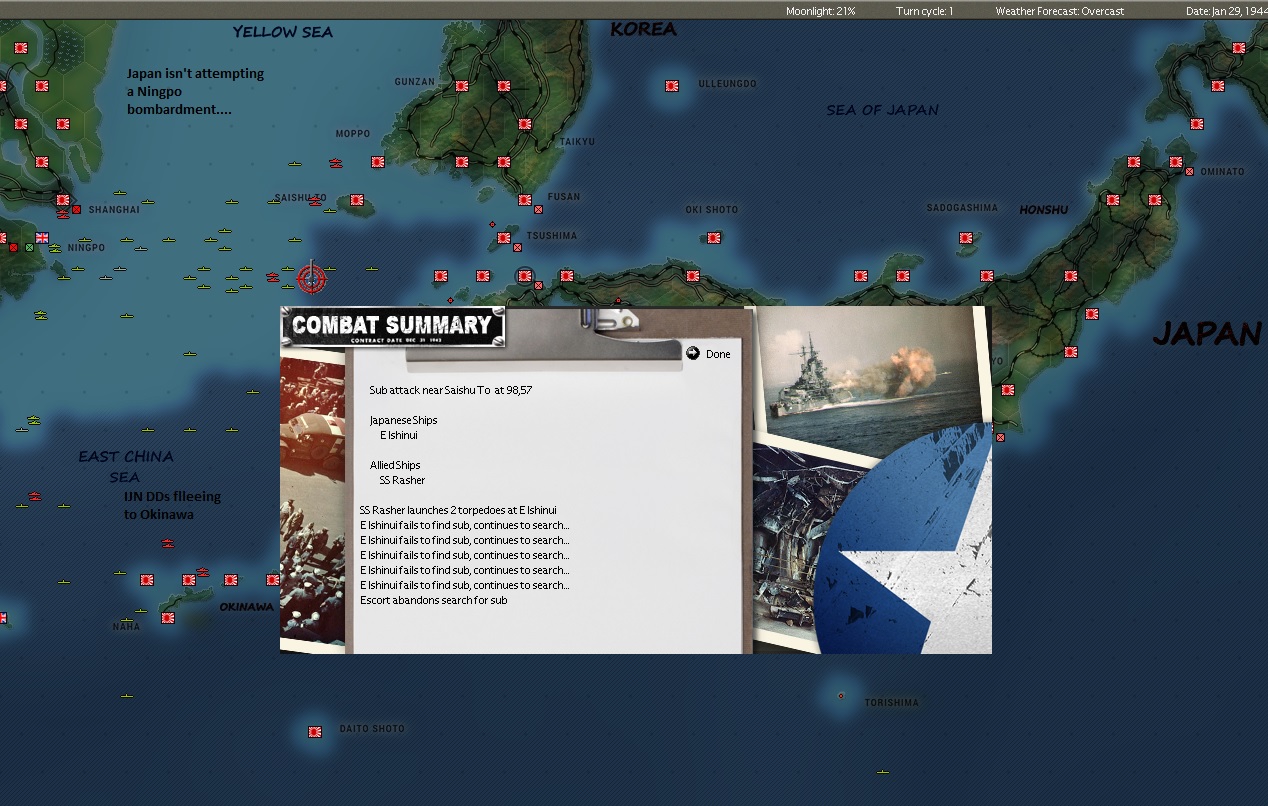Click the small crossed marker below Fusan base

[x=538, y=210]
